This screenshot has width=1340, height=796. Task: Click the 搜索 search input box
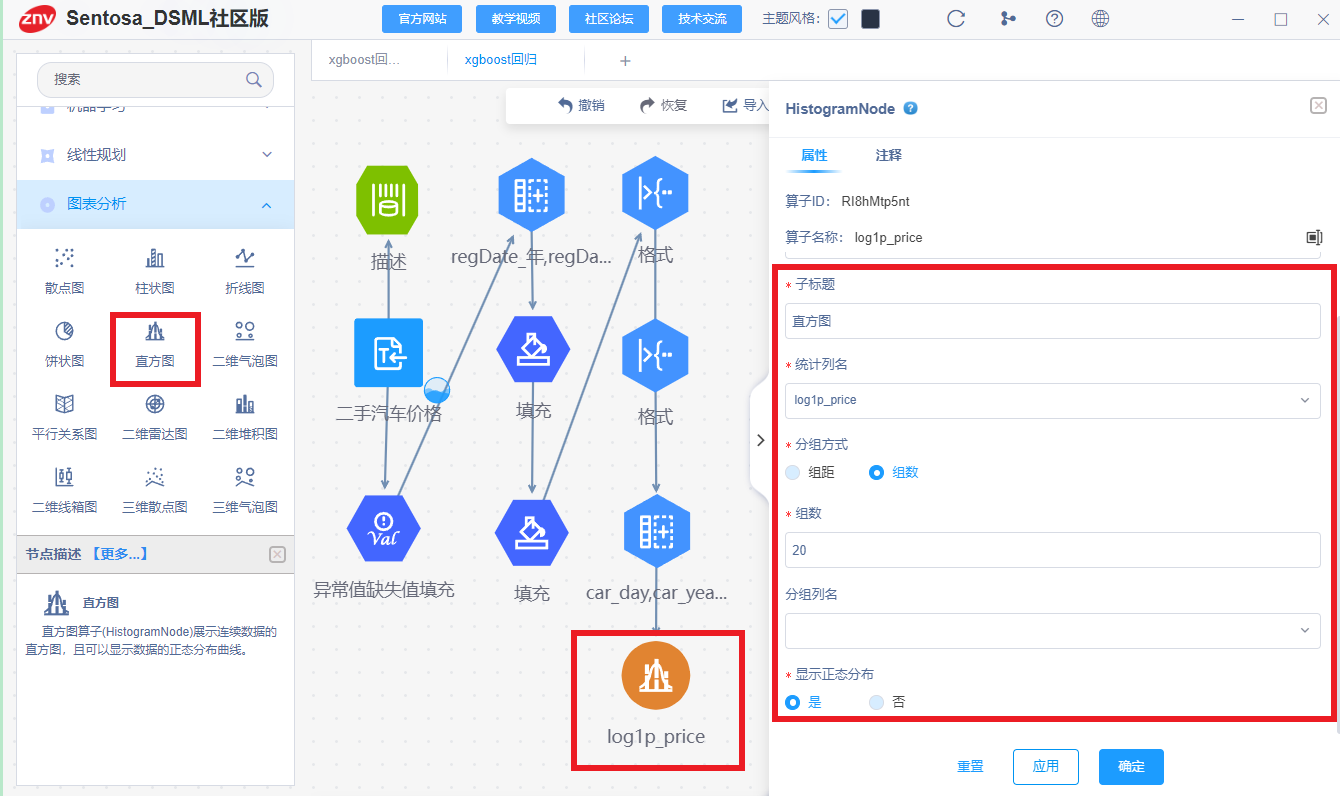155,79
